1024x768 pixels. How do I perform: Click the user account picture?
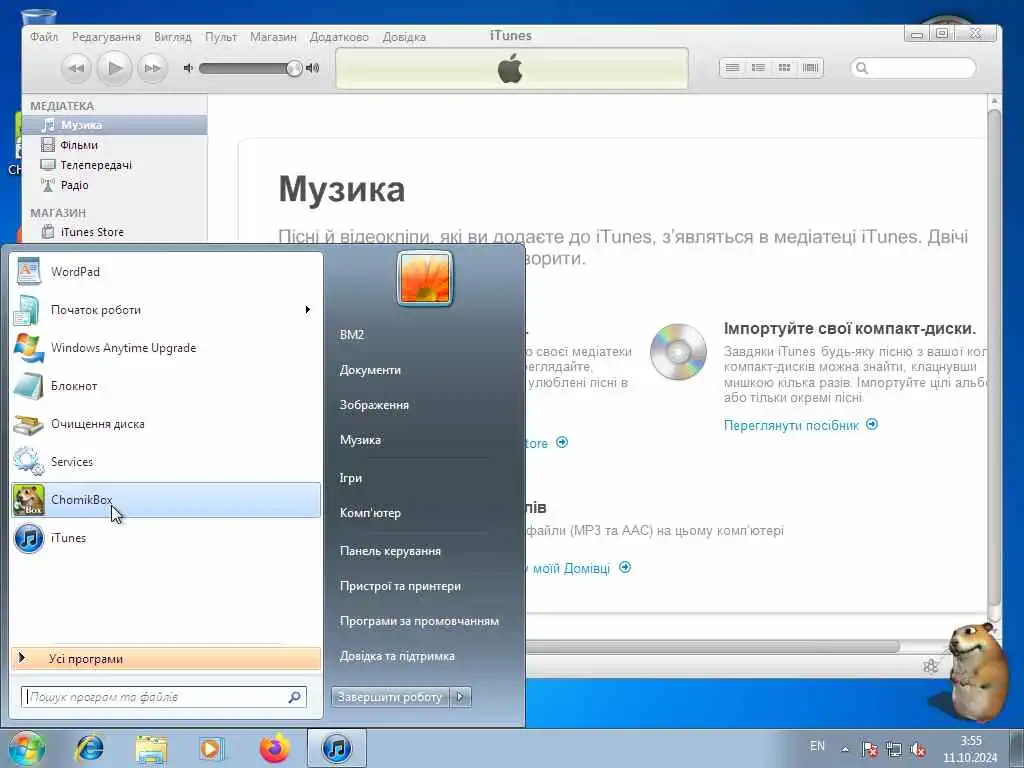(425, 278)
